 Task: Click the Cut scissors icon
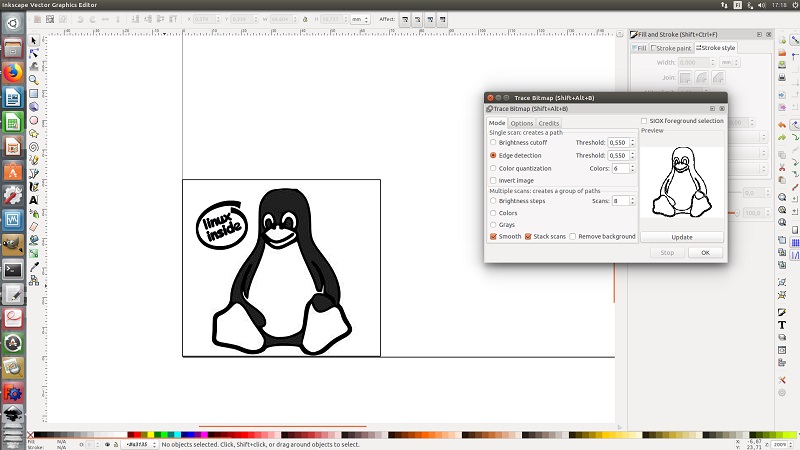click(x=782, y=167)
